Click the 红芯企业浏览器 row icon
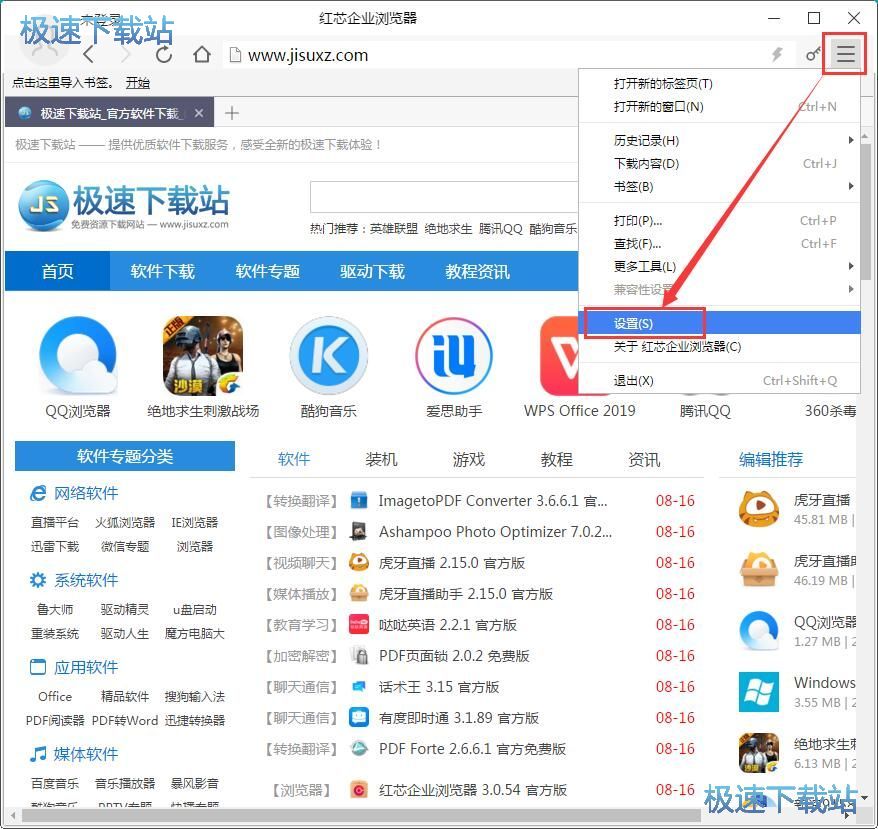878x829 pixels. click(358, 789)
